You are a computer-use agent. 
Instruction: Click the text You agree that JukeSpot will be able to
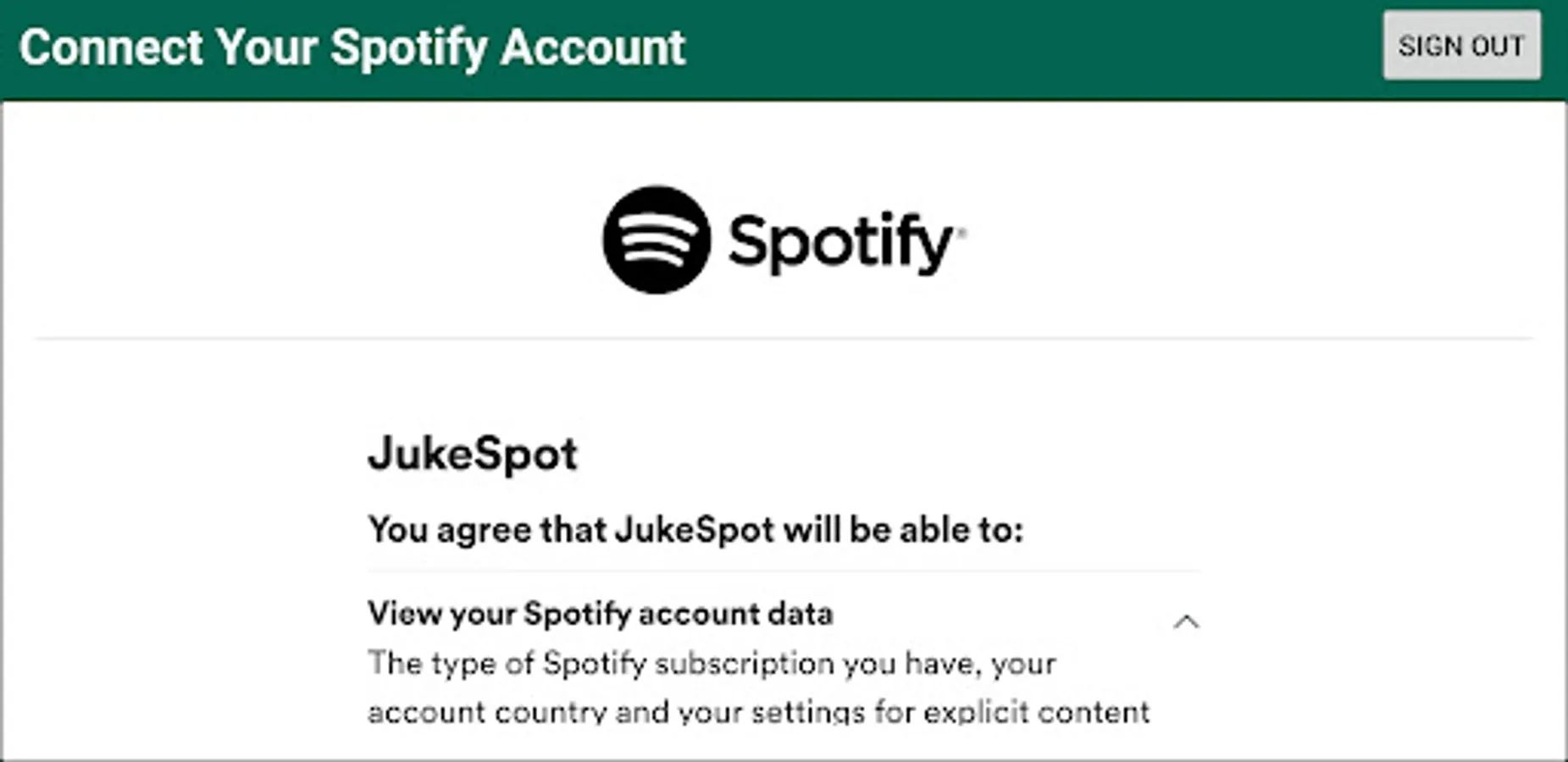pyautogui.click(x=695, y=530)
